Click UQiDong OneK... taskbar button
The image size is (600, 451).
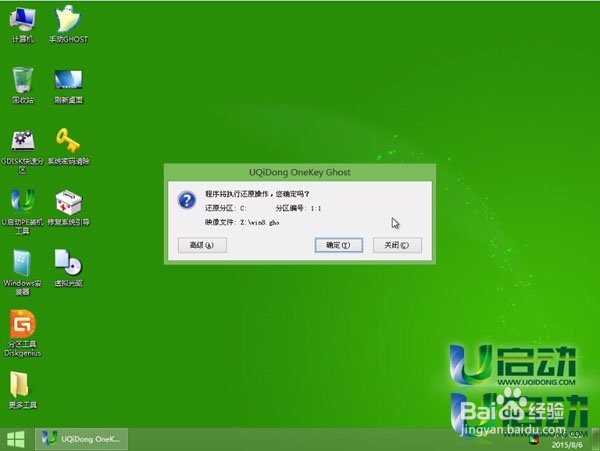pos(82,439)
